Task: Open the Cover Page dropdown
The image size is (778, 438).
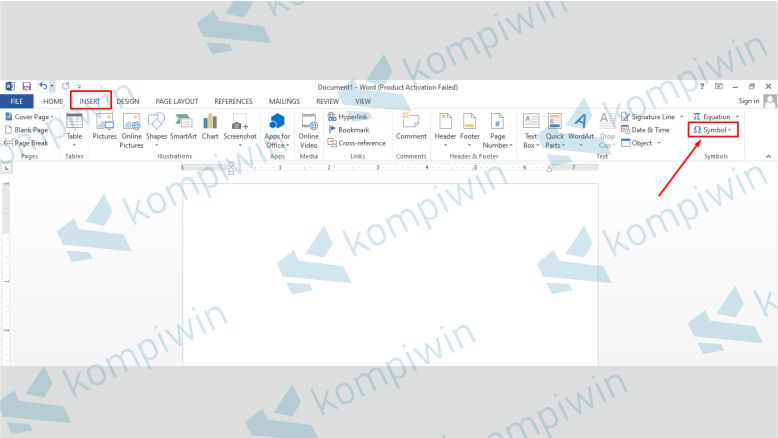Action: point(29,117)
